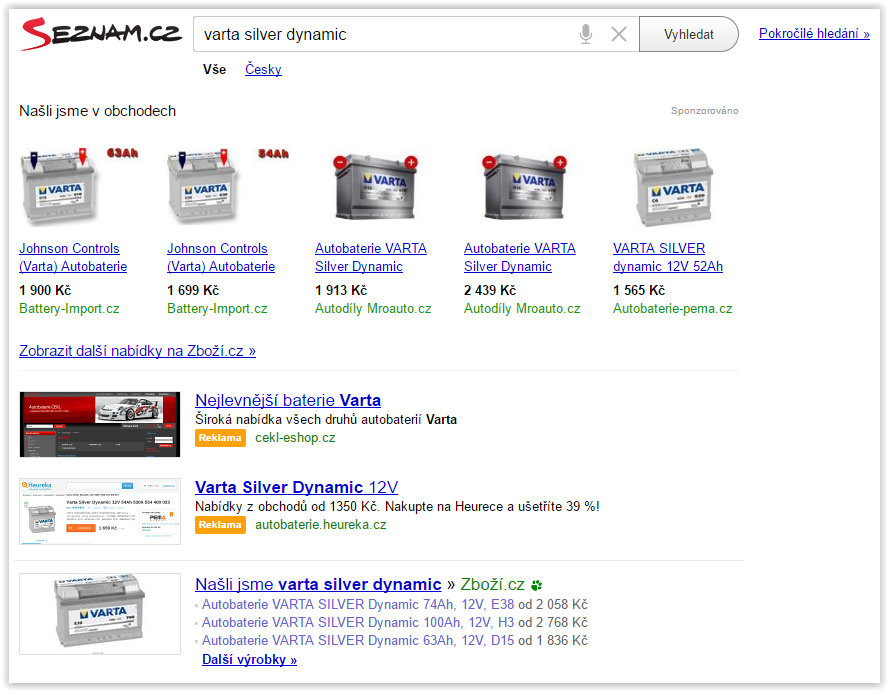
Task: Open Autobaterie VARTA Silver Dynamic 2 439 Kč link
Action: [x=519, y=257]
